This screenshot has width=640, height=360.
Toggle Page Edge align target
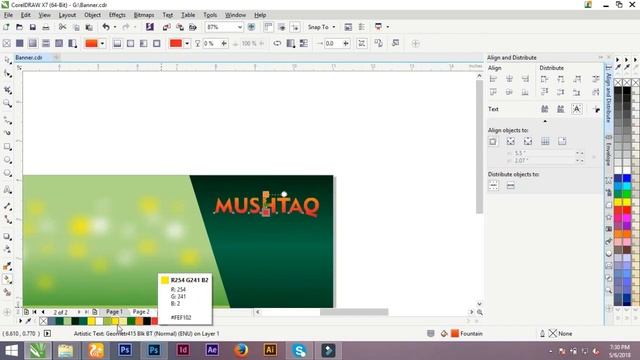(x=511, y=142)
